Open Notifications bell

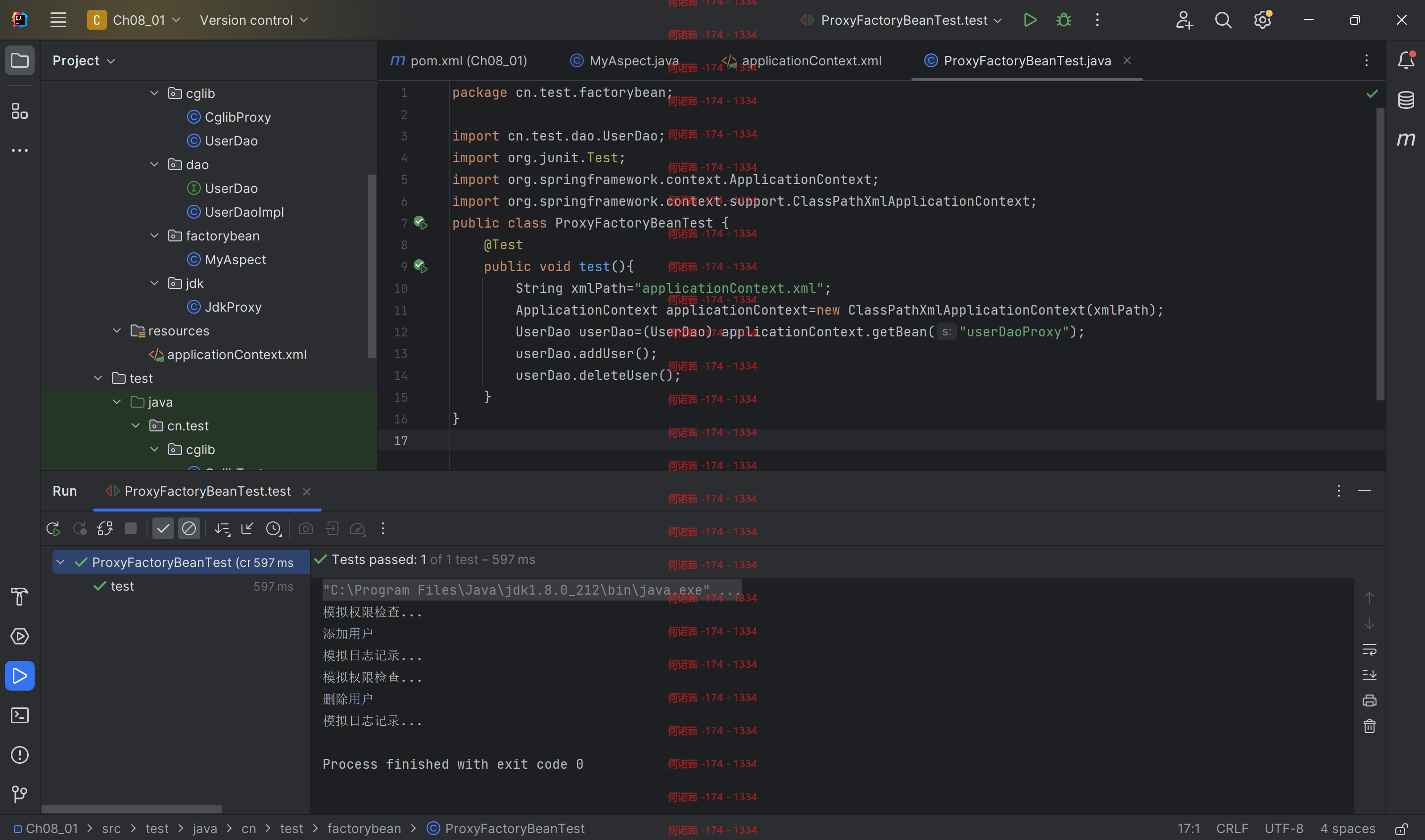pos(1406,60)
